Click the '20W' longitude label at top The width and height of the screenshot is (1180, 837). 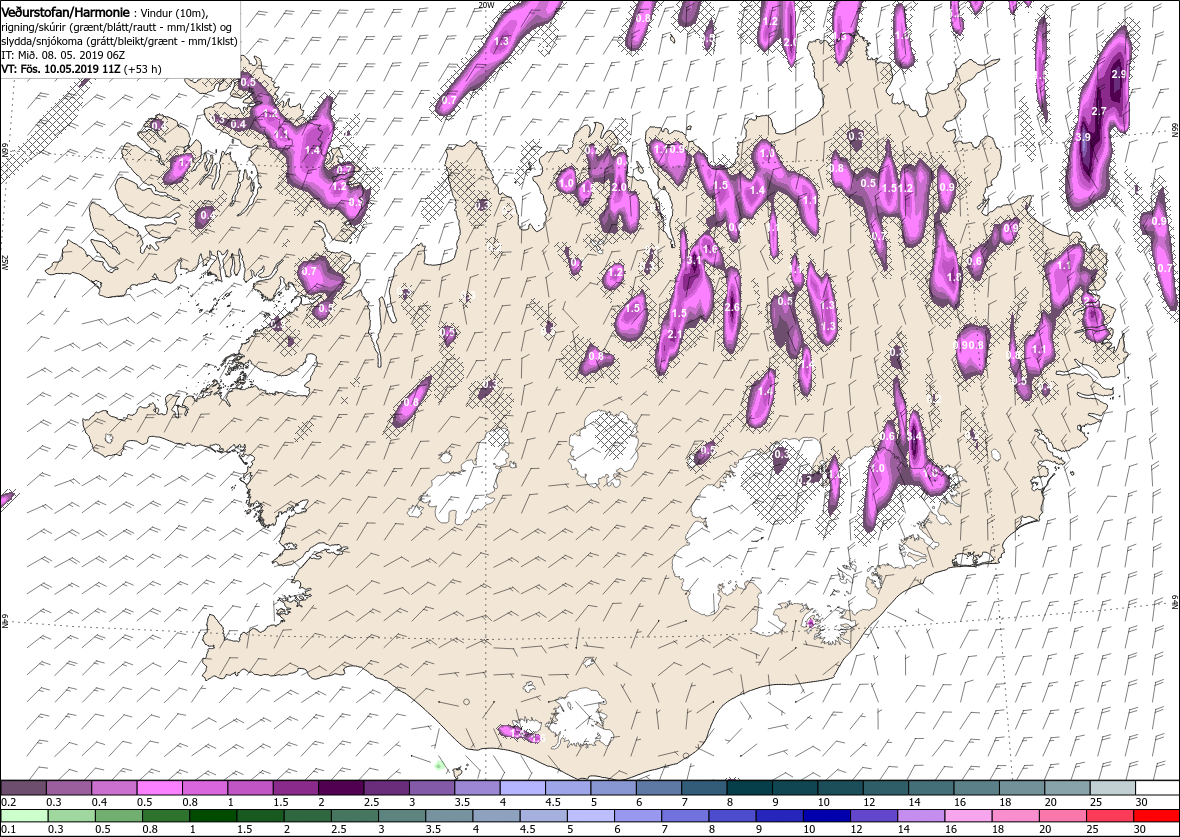(487, 5)
